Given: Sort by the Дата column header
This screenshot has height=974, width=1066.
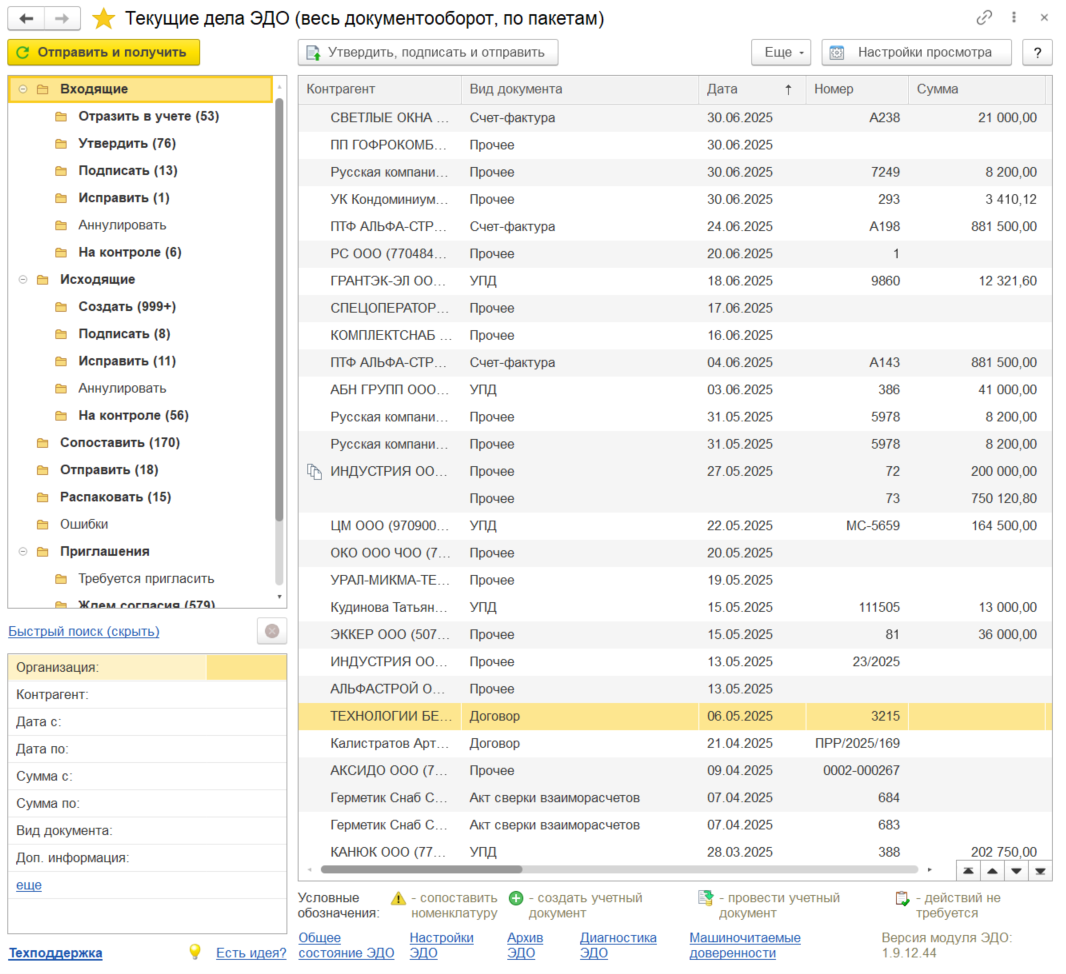Looking at the screenshot, I should tap(751, 89).
